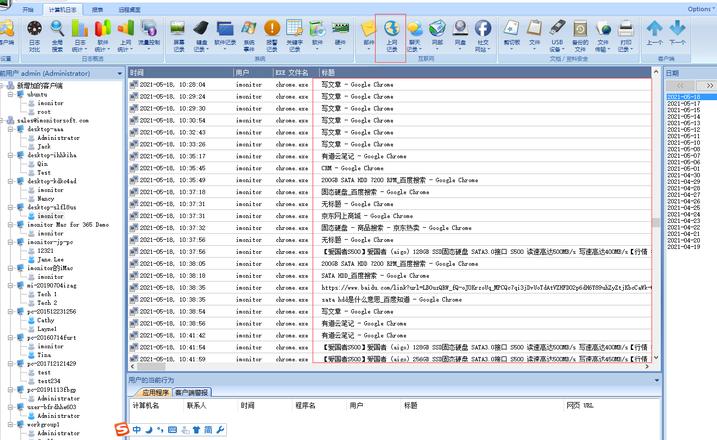Screen dimensions: 717x440
Task: Collapse the workgroup1 tree node
Action: tap(11, 424)
